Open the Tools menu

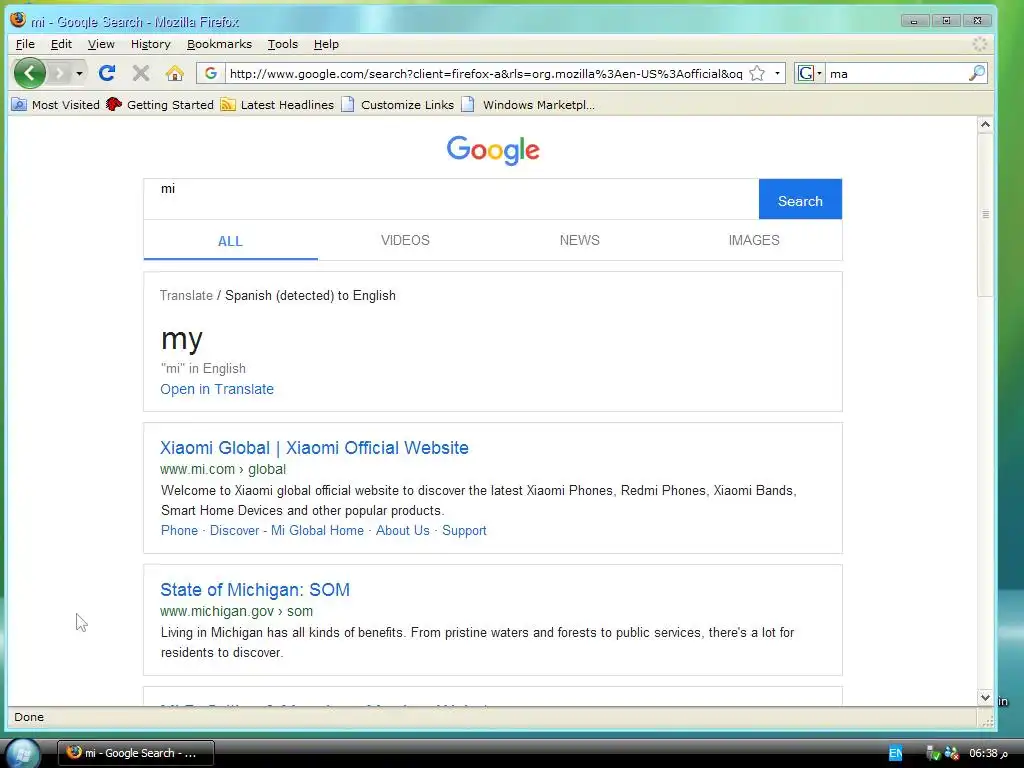click(x=282, y=44)
